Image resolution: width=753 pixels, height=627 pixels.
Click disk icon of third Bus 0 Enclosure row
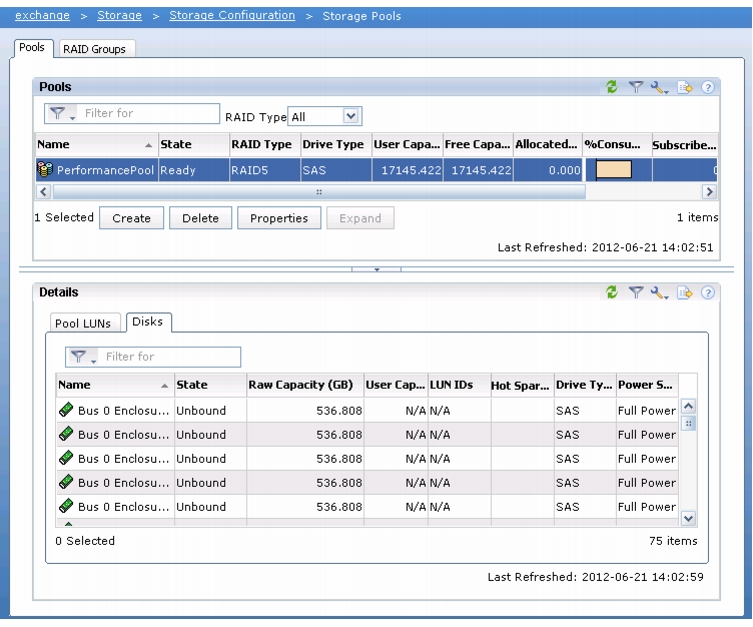[x=66, y=458]
